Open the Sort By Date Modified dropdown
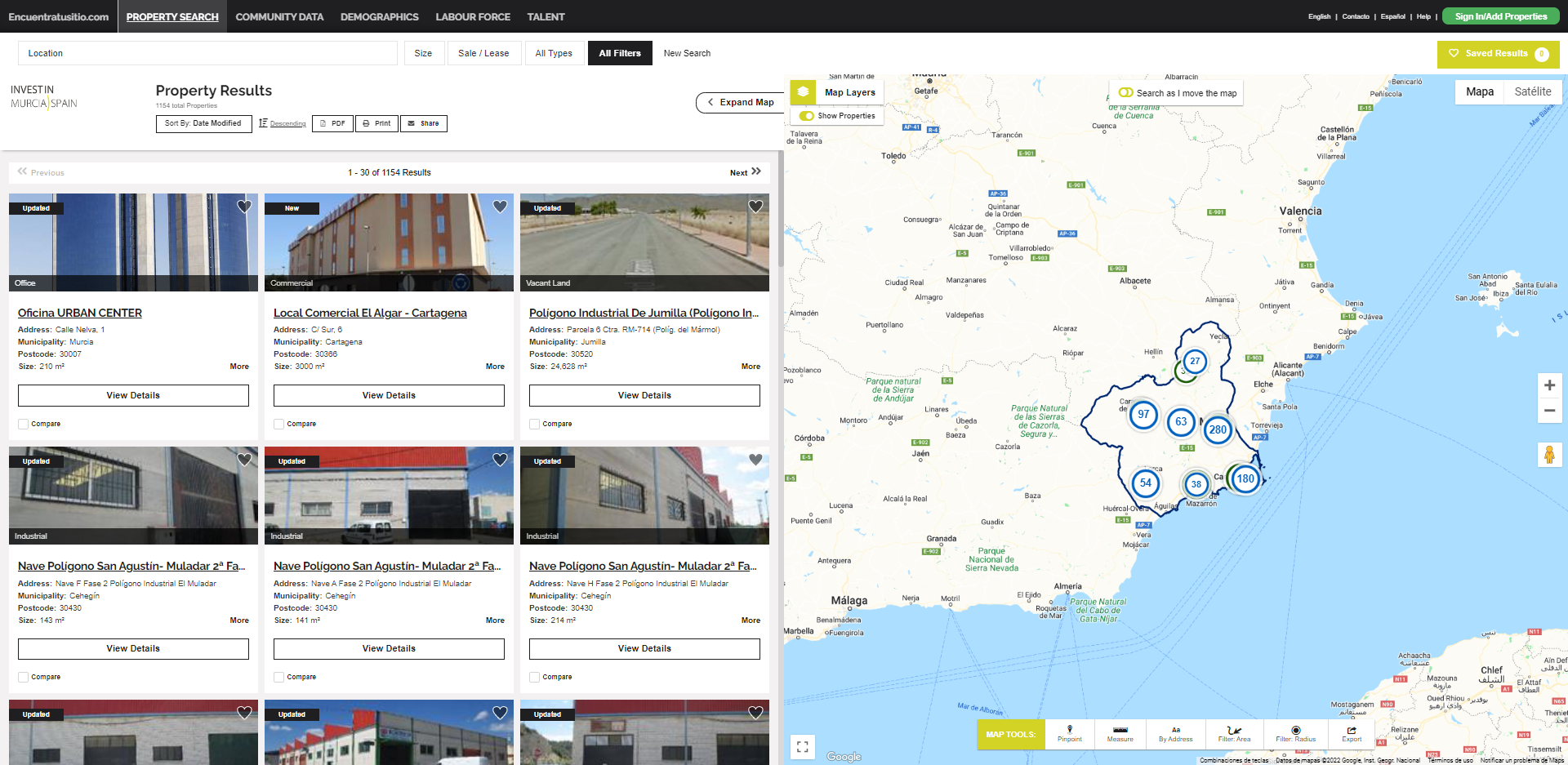Screen dimensions: 1568x765 pos(203,123)
